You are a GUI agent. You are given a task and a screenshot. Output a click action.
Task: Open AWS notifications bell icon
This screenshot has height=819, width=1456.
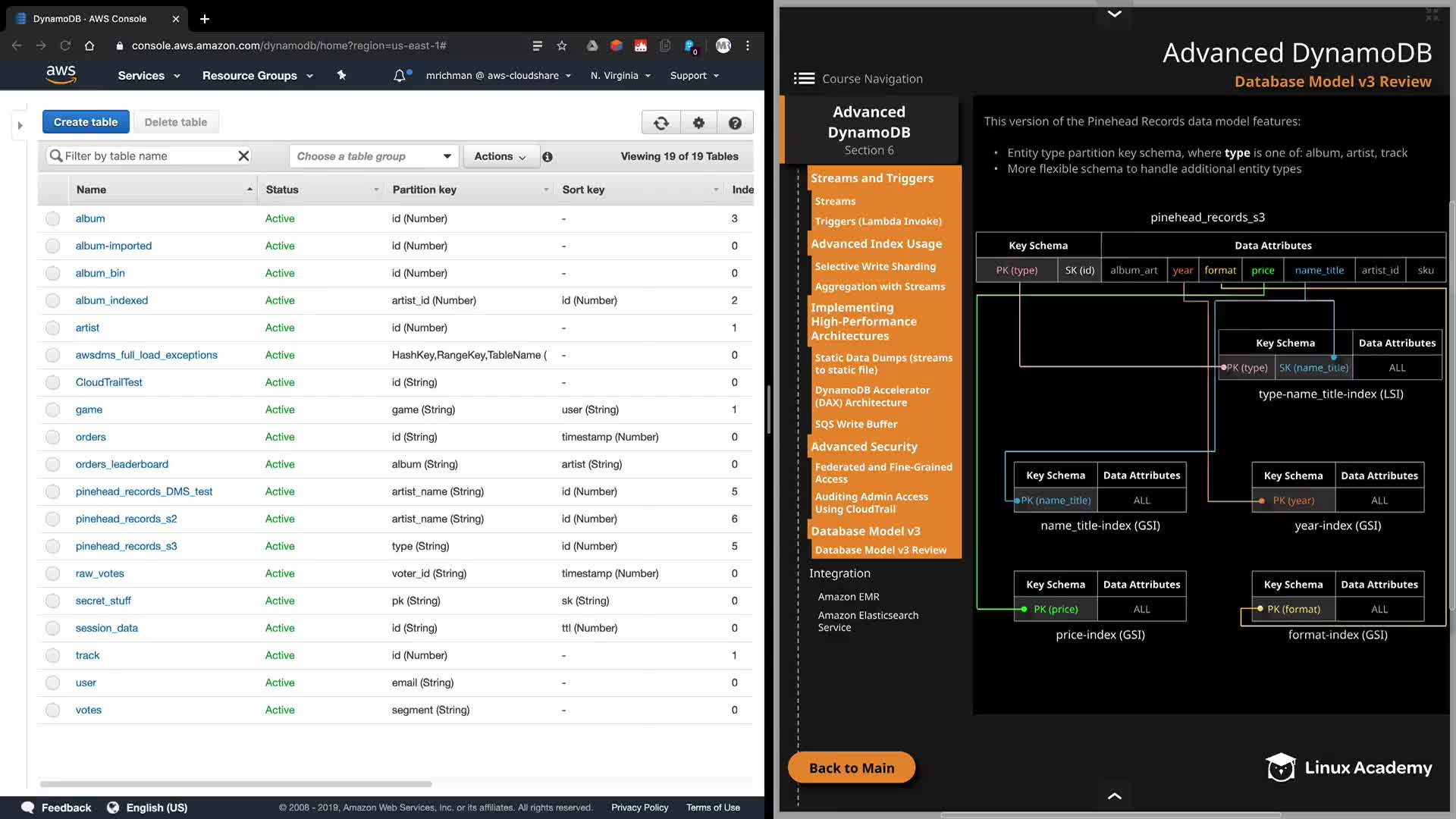click(400, 76)
